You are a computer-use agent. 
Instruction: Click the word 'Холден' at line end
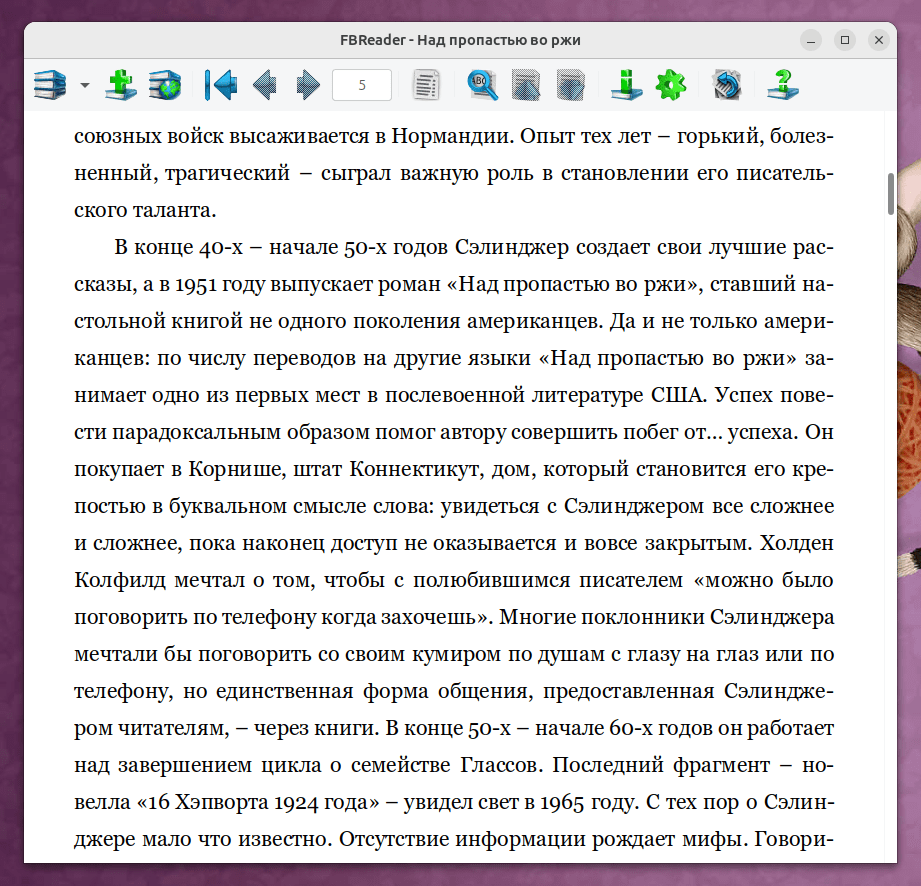[x=796, y=543]
